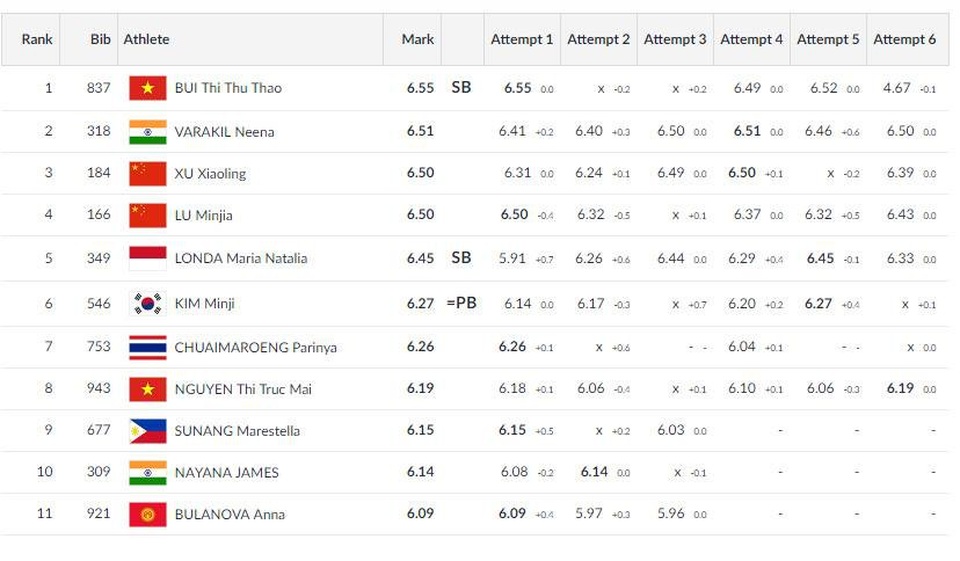Click KIM Minji's =PB label
The image size is (960, 561).
click(x=462, y=303)
